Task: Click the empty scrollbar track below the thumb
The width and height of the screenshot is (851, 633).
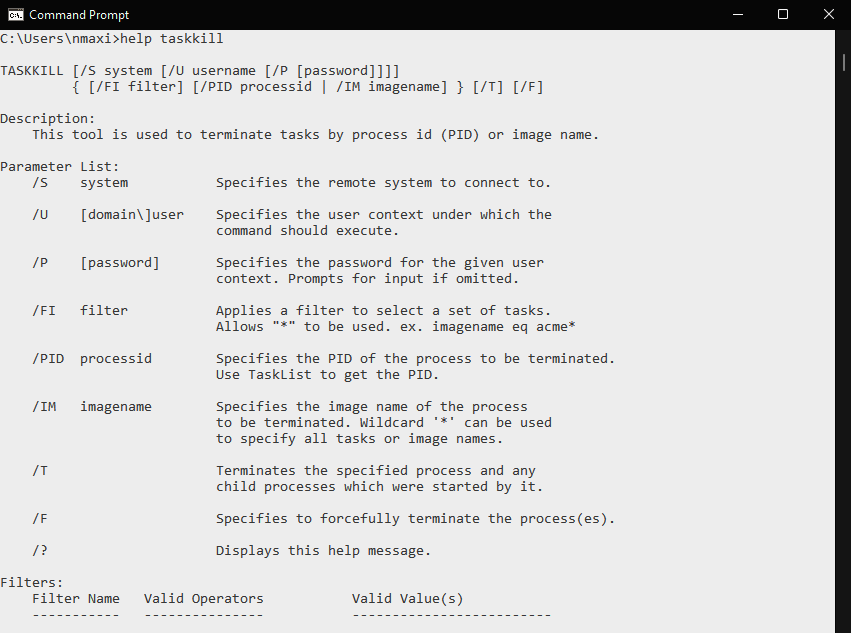Action: 842,350
